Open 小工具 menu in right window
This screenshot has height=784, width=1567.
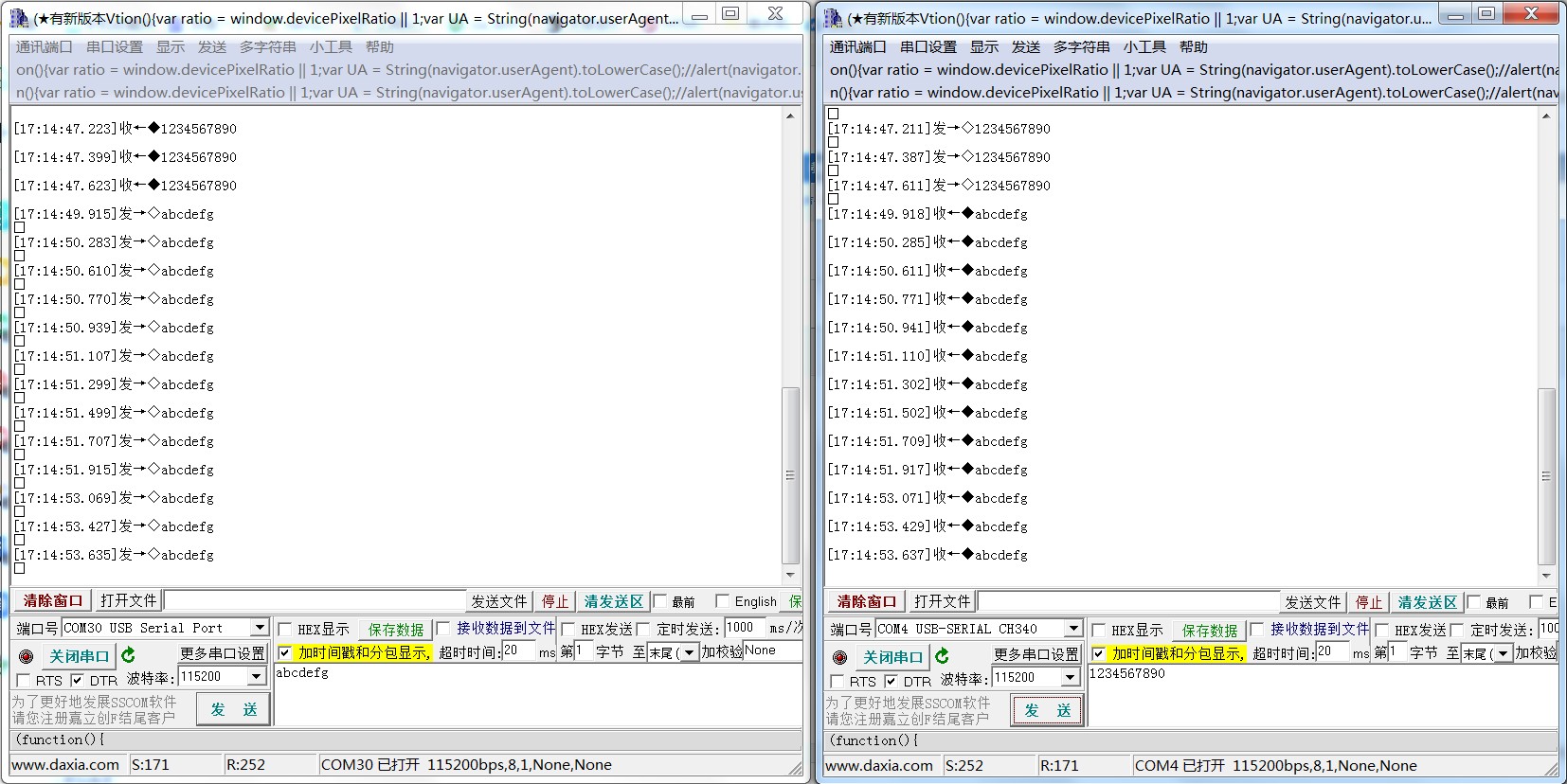(x=1144, y=46)
